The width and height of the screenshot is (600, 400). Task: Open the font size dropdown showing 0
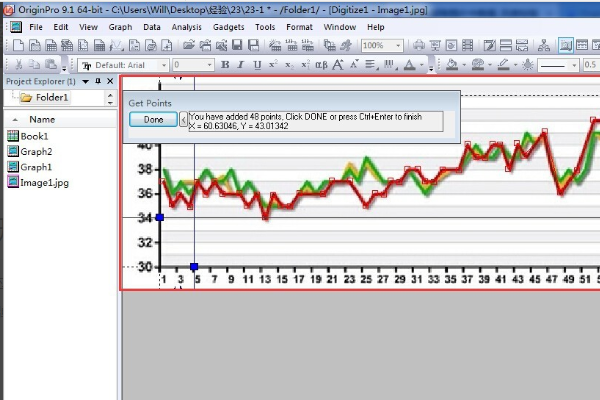pos(209,65)
